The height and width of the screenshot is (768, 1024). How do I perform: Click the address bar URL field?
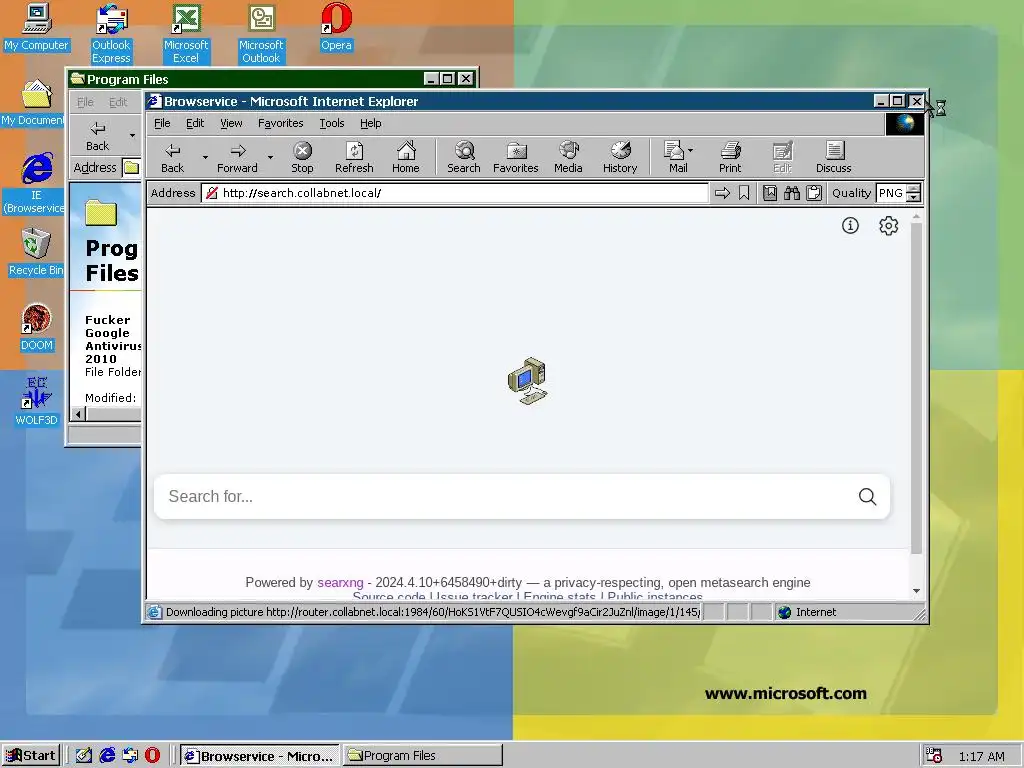point(455,193)
